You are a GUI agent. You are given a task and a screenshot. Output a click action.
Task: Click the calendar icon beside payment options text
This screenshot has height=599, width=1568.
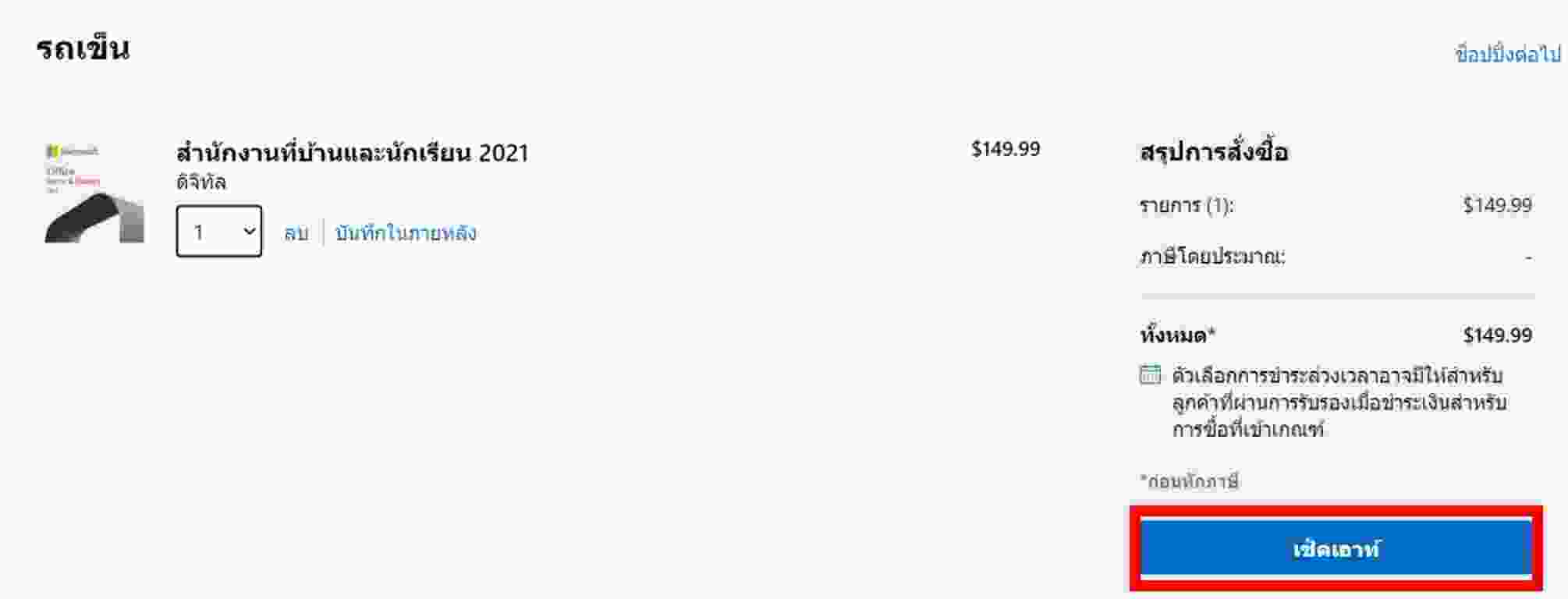tap(1150, 375)
